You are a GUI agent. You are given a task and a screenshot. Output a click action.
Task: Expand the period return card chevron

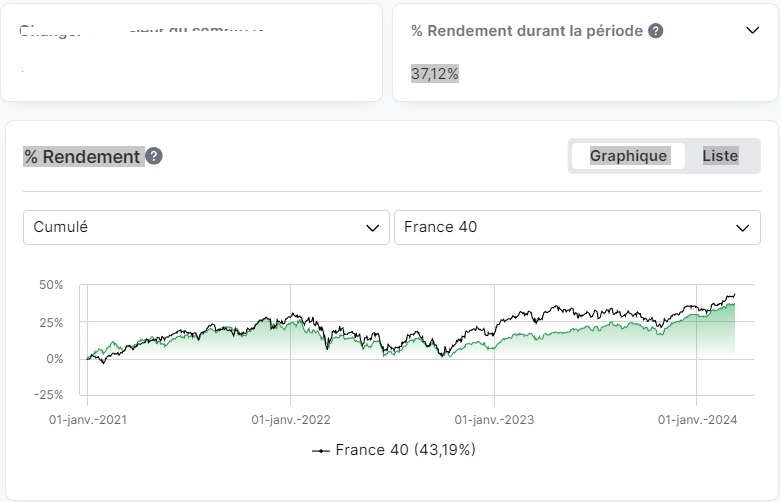pyautogui.click(x=753, y=30)
